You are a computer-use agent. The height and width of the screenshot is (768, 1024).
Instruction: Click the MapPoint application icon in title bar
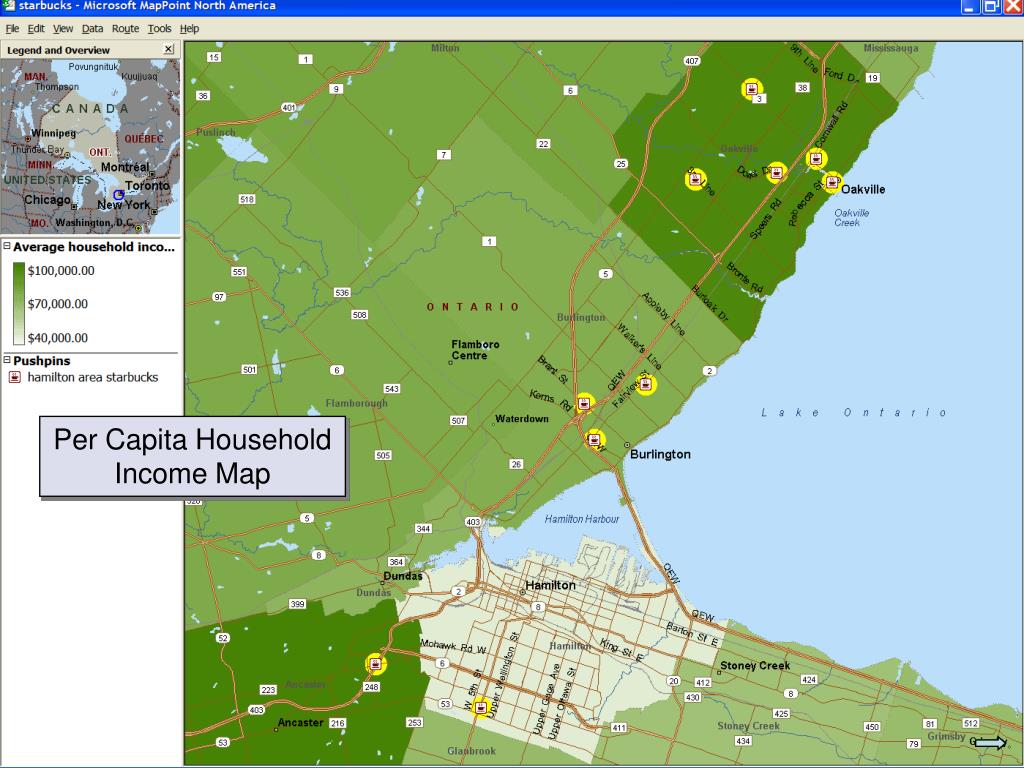coord(8,6)
